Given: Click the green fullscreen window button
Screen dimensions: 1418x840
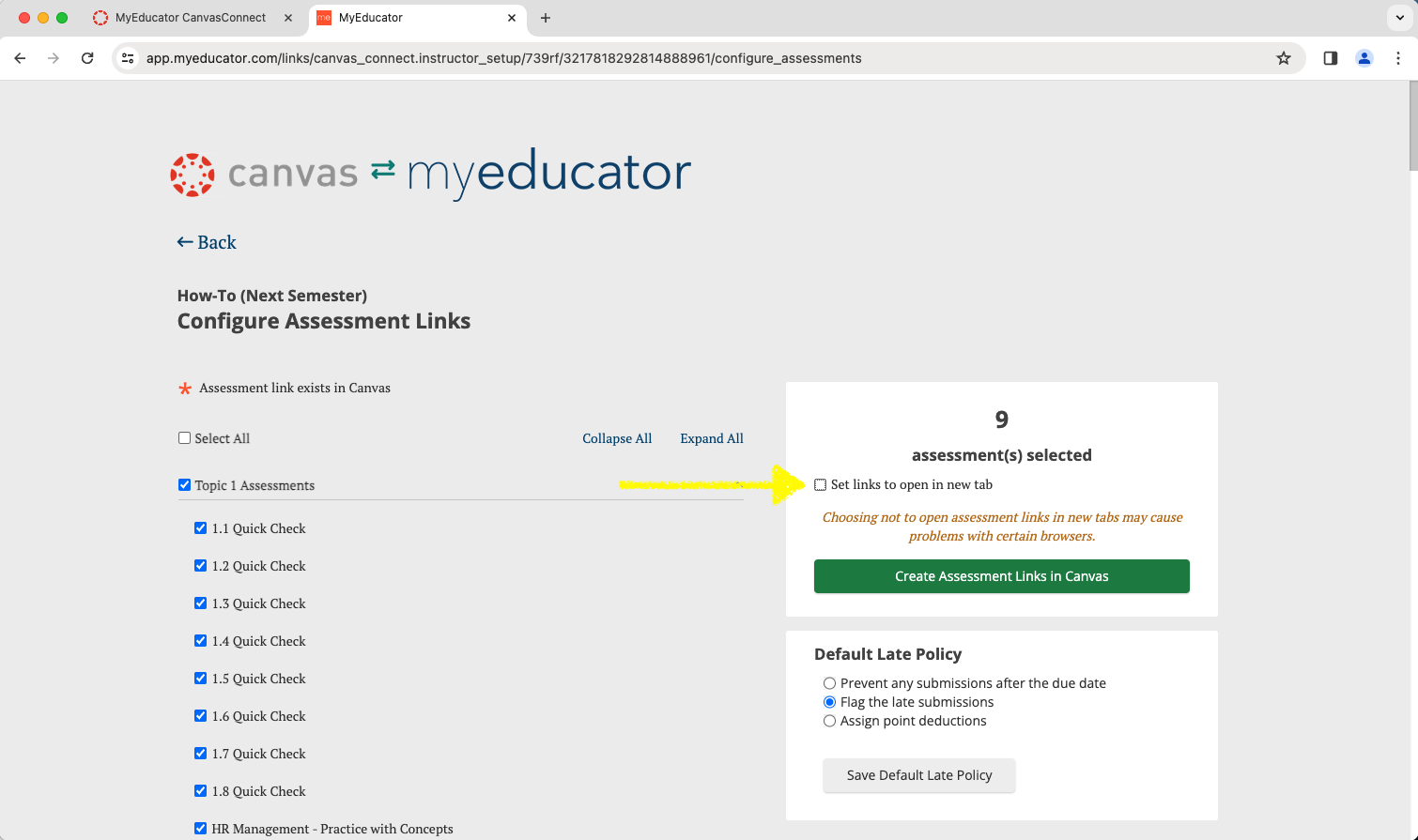Looking at the screenshot, I should 62,18.
